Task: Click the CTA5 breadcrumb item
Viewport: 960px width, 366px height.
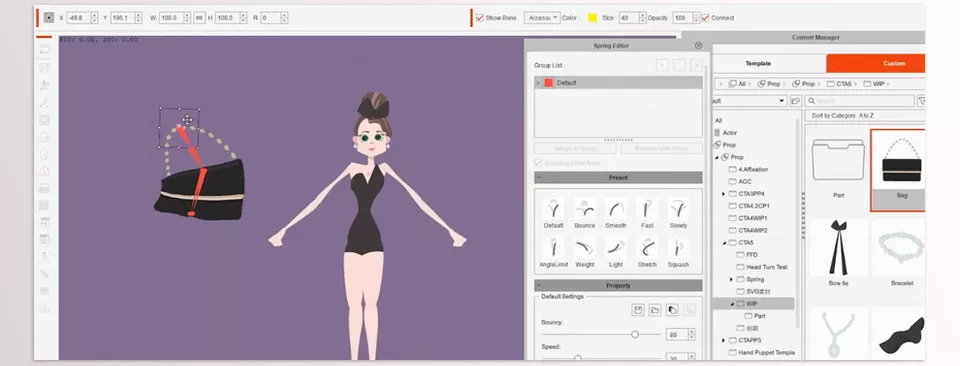Action: [839, 84]
